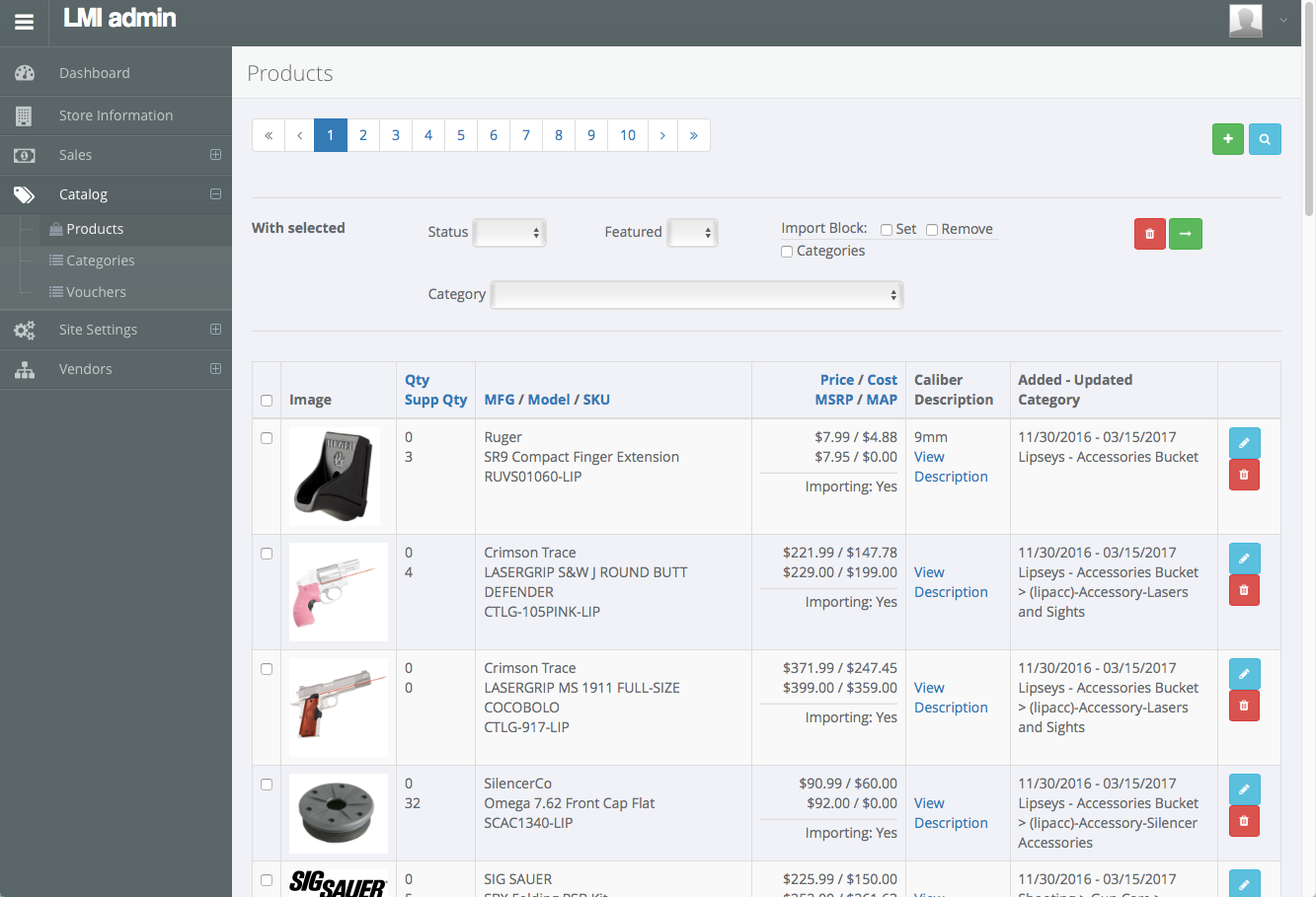The width and height of the screenshot is (1316, 897).
Task: Select the CTLG-105PINK-LIP row checkbox
Action: pyautogui.click(x=267, y=554)
